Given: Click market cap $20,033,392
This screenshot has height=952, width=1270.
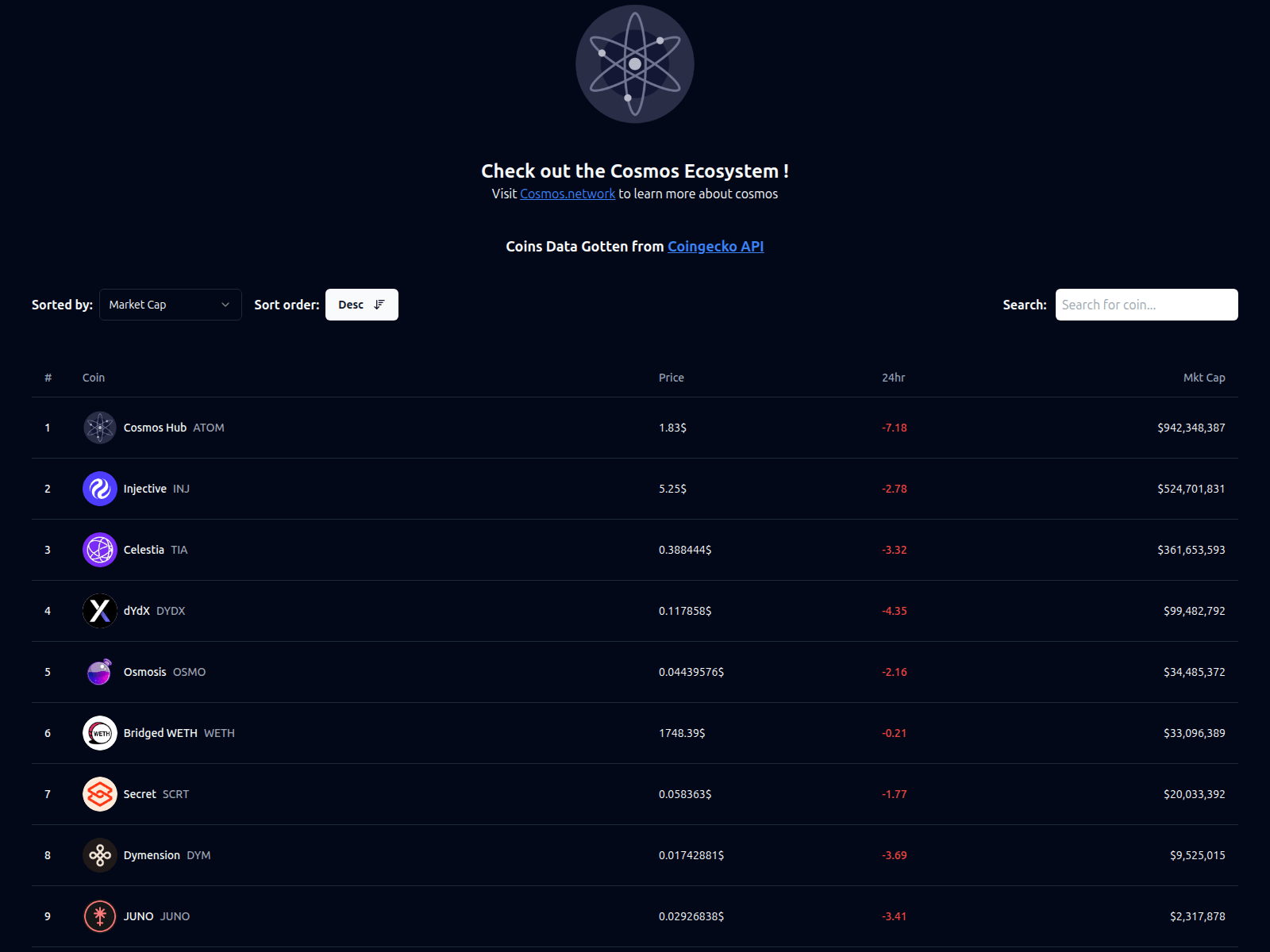Looking at the screenshot, I should click(x=1195, y=794).
